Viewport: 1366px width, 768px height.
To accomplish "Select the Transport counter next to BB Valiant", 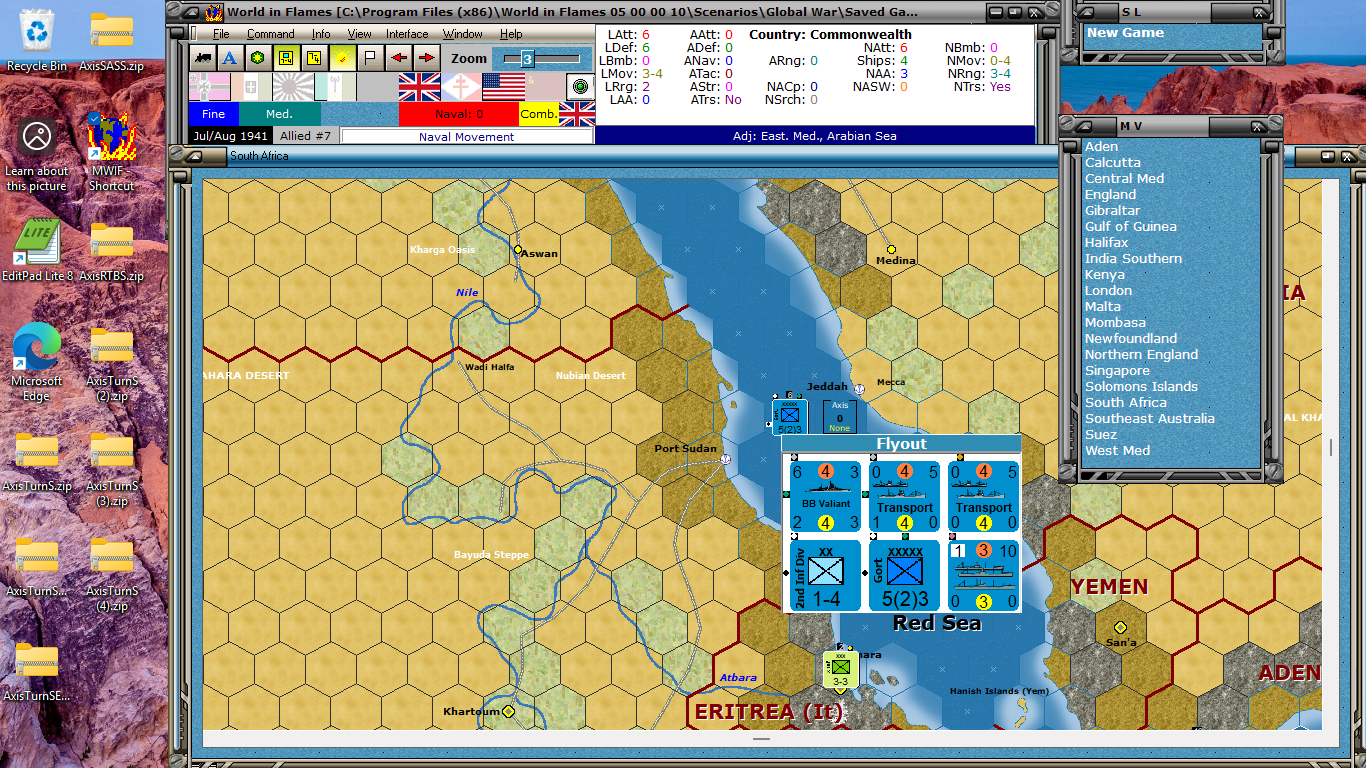I will click(905, 498).
